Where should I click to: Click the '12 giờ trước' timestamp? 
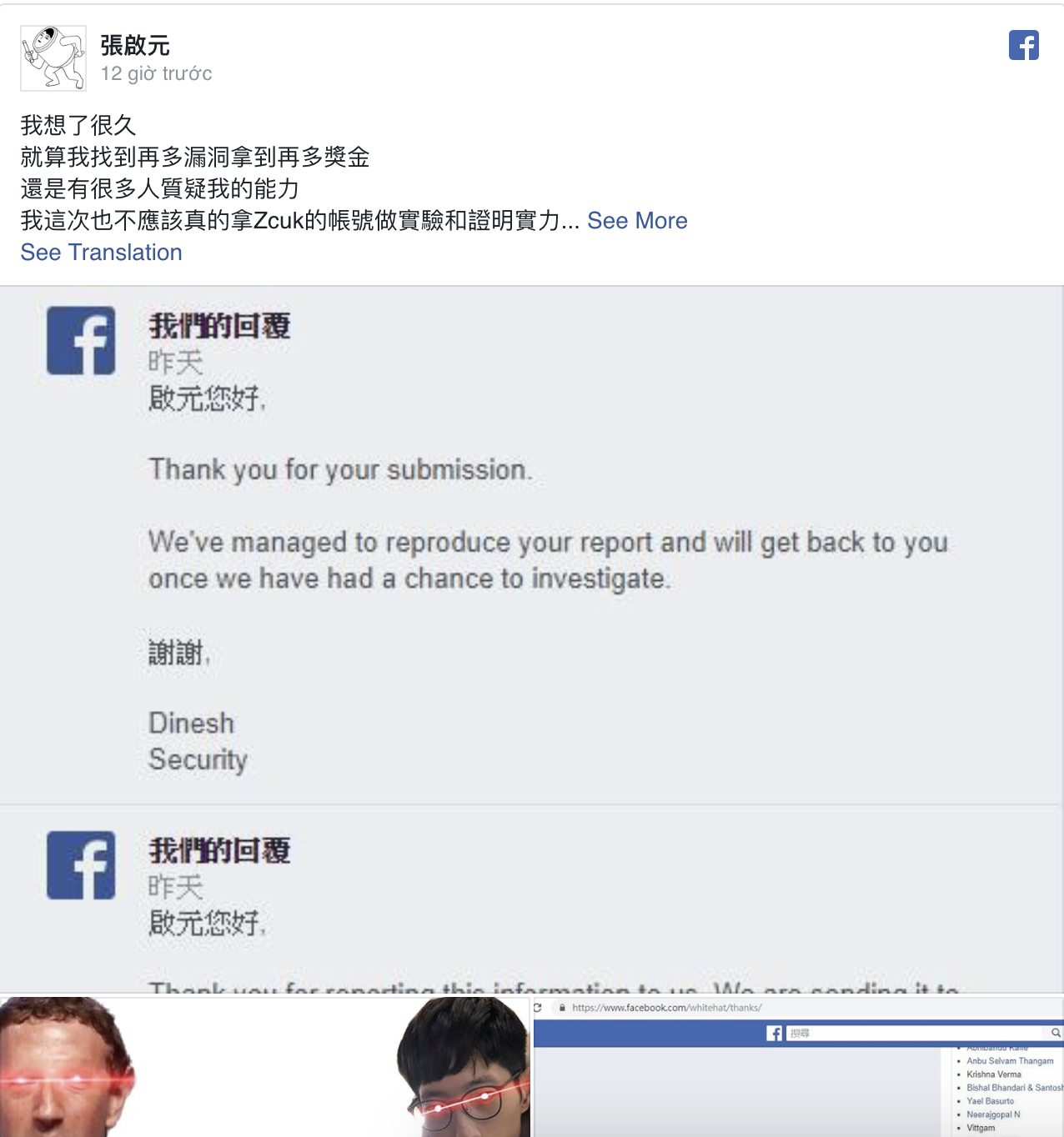pyautogui.click(x=156, y=73)
